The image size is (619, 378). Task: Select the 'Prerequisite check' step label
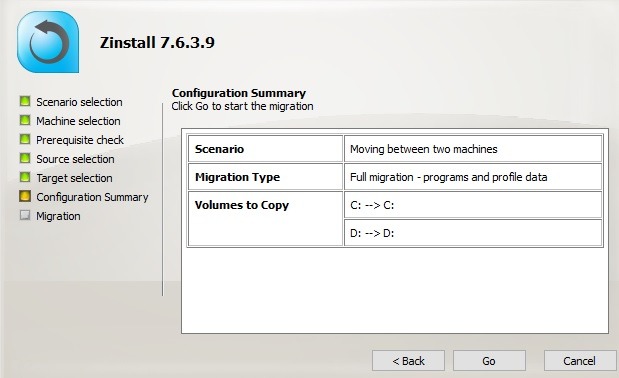(x=80, y=140)
